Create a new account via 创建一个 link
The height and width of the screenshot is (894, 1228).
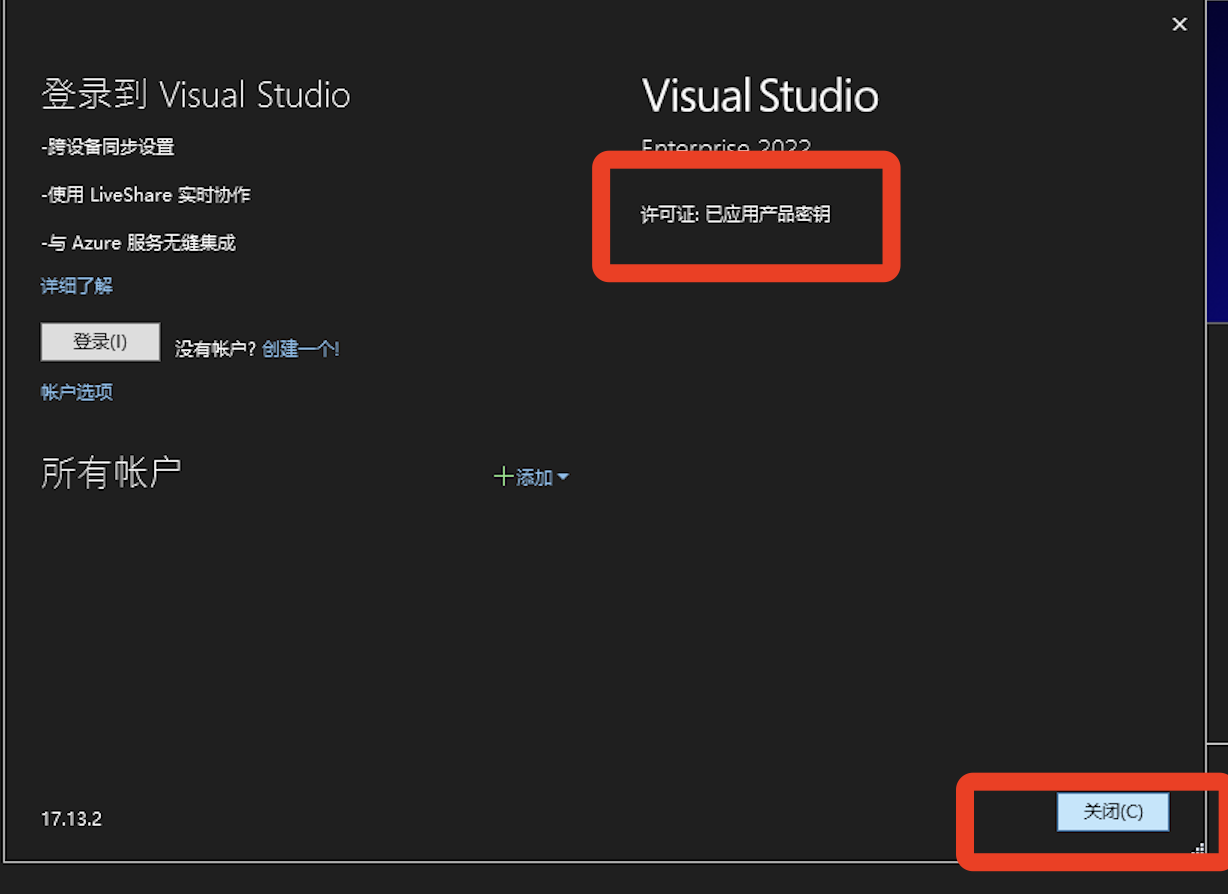coord(299,349)
